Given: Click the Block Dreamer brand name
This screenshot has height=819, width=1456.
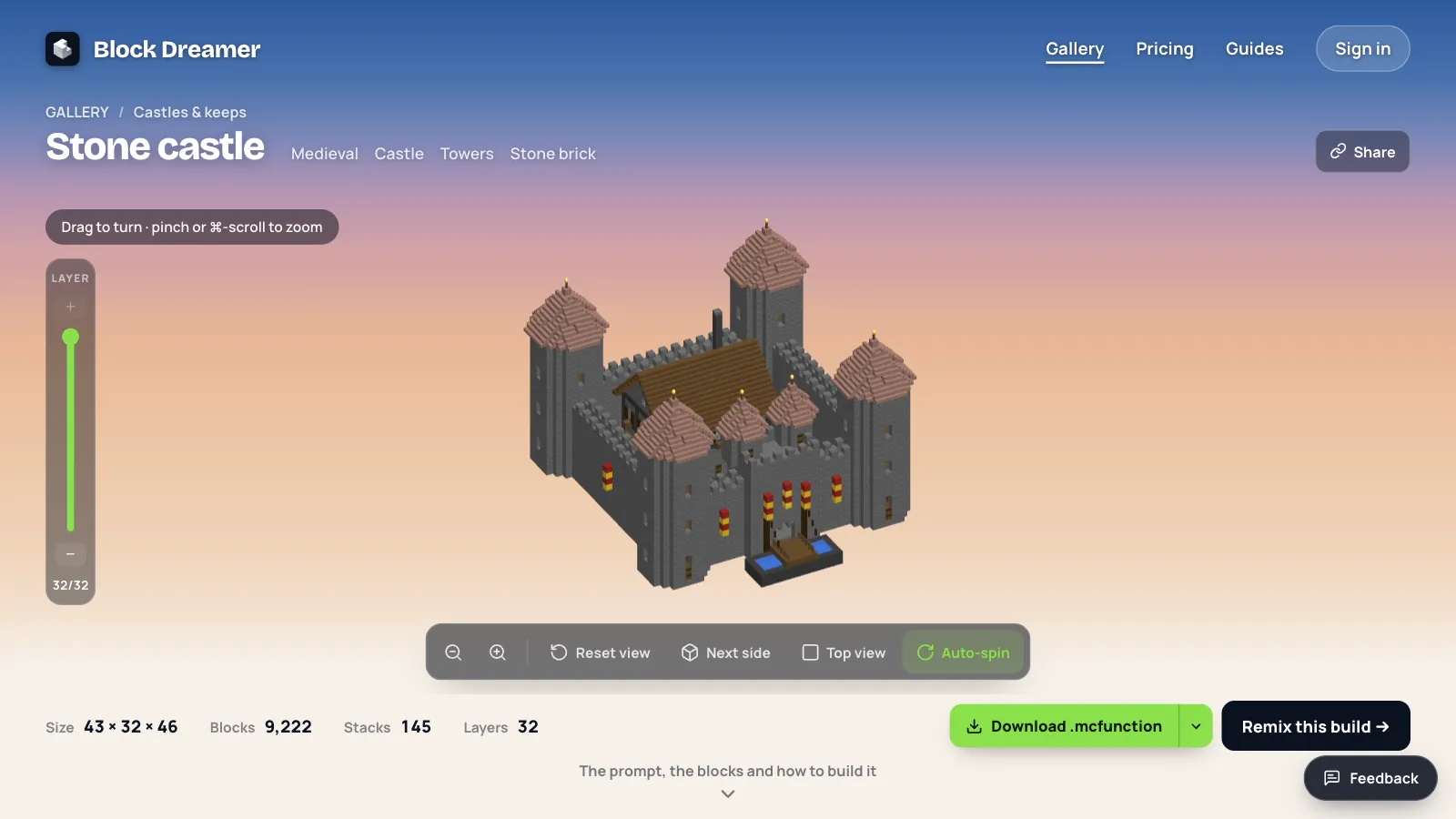Looking at the screenshot, I should pyautogui.click(x=177, y=49).
